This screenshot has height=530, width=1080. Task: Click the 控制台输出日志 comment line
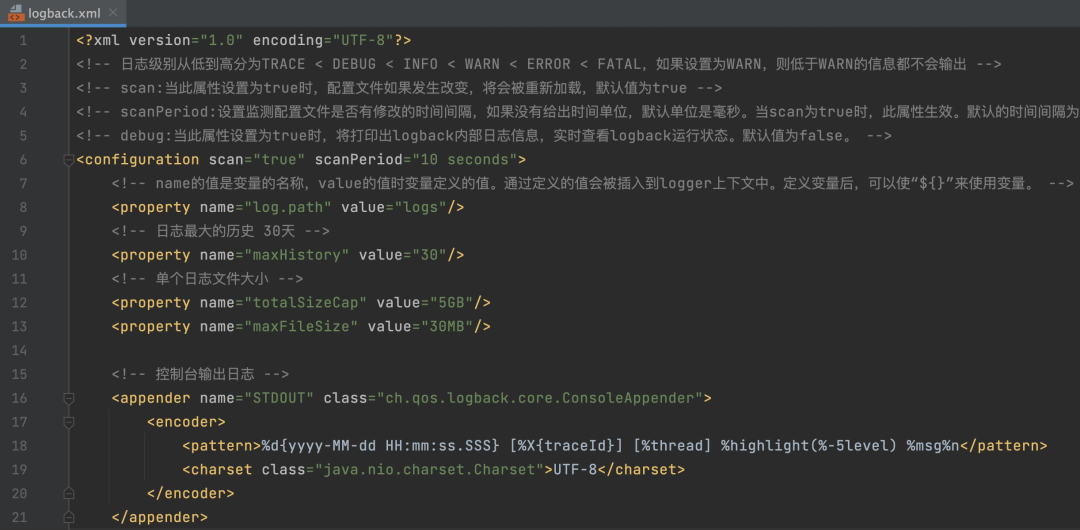[x=200, y=374]
